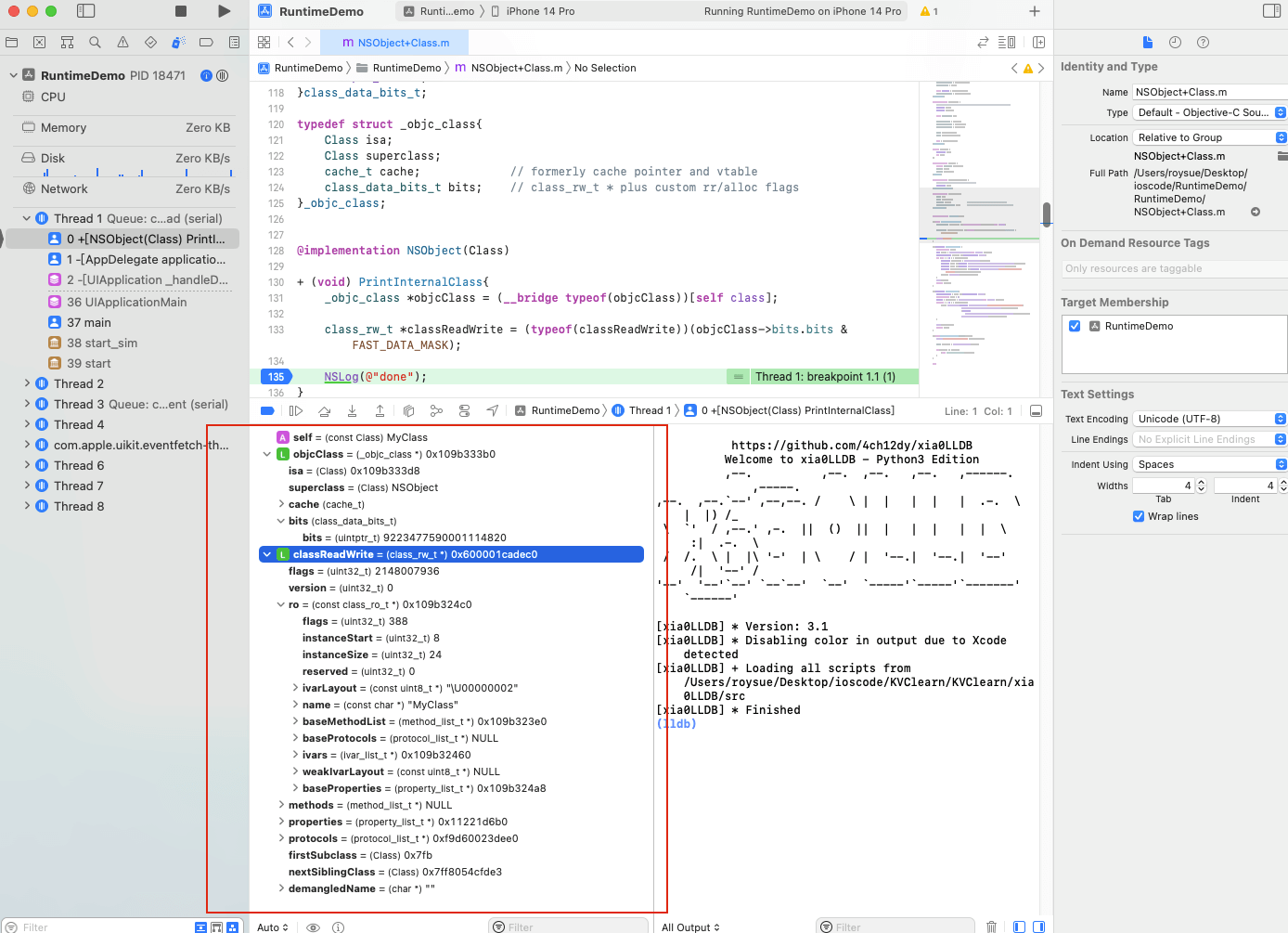The height and width of the screenshot is (933, 1288).
Task: Select the Quick Help inspector icon
Action: (x=1203, y=43)
